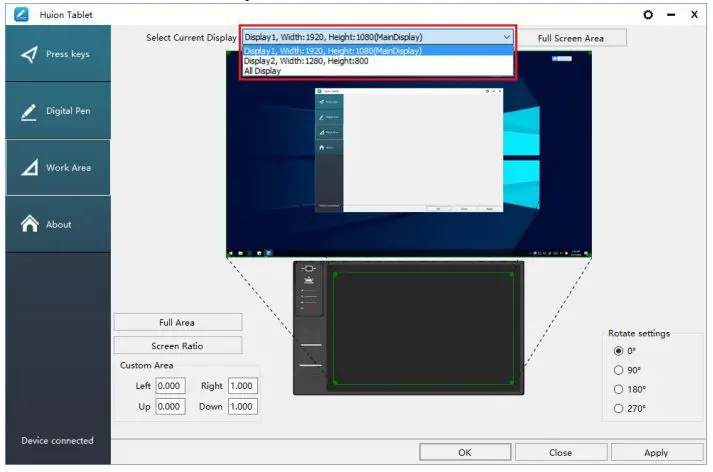
Task: Click the Close button at bottom
Action: pyautogui.click(x=561, y=452)
